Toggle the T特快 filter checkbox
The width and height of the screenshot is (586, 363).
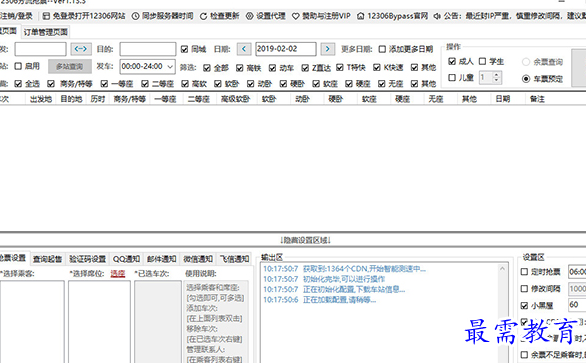coord(340,67)
